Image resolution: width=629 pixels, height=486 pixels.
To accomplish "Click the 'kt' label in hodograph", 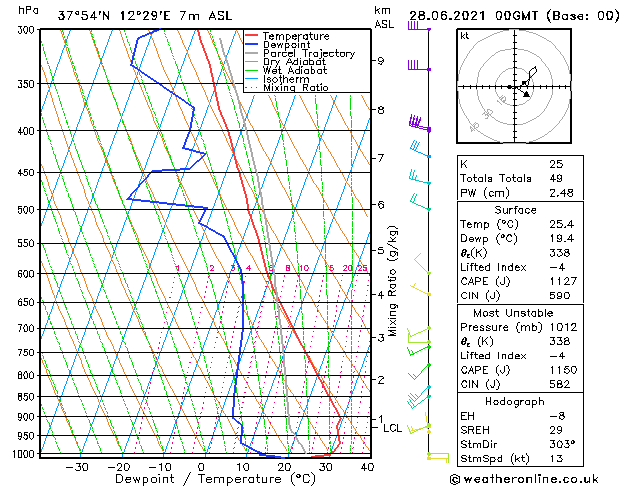I will click(465, 36).
